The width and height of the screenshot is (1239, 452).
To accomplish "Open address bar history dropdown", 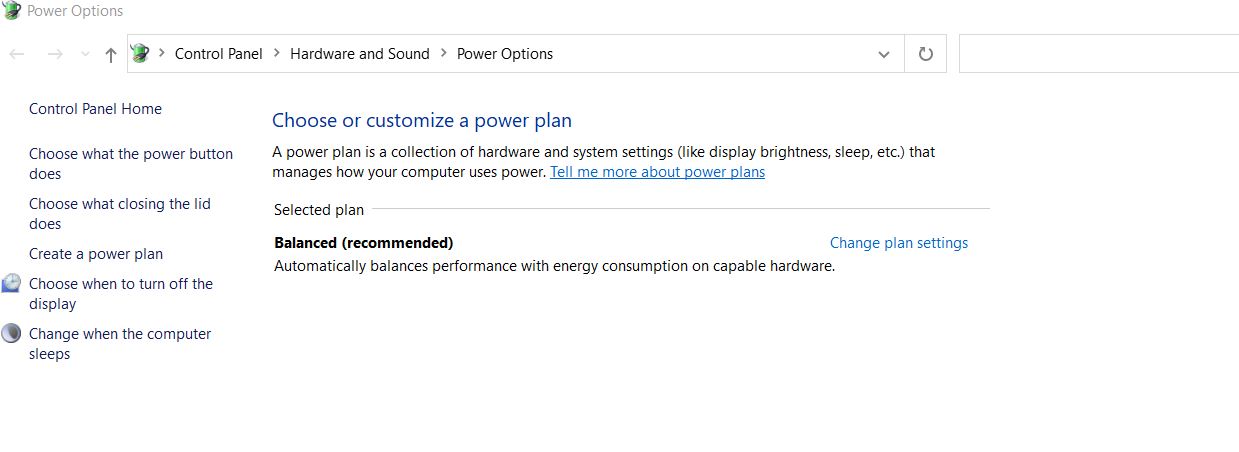I will (x=884, y=55).
